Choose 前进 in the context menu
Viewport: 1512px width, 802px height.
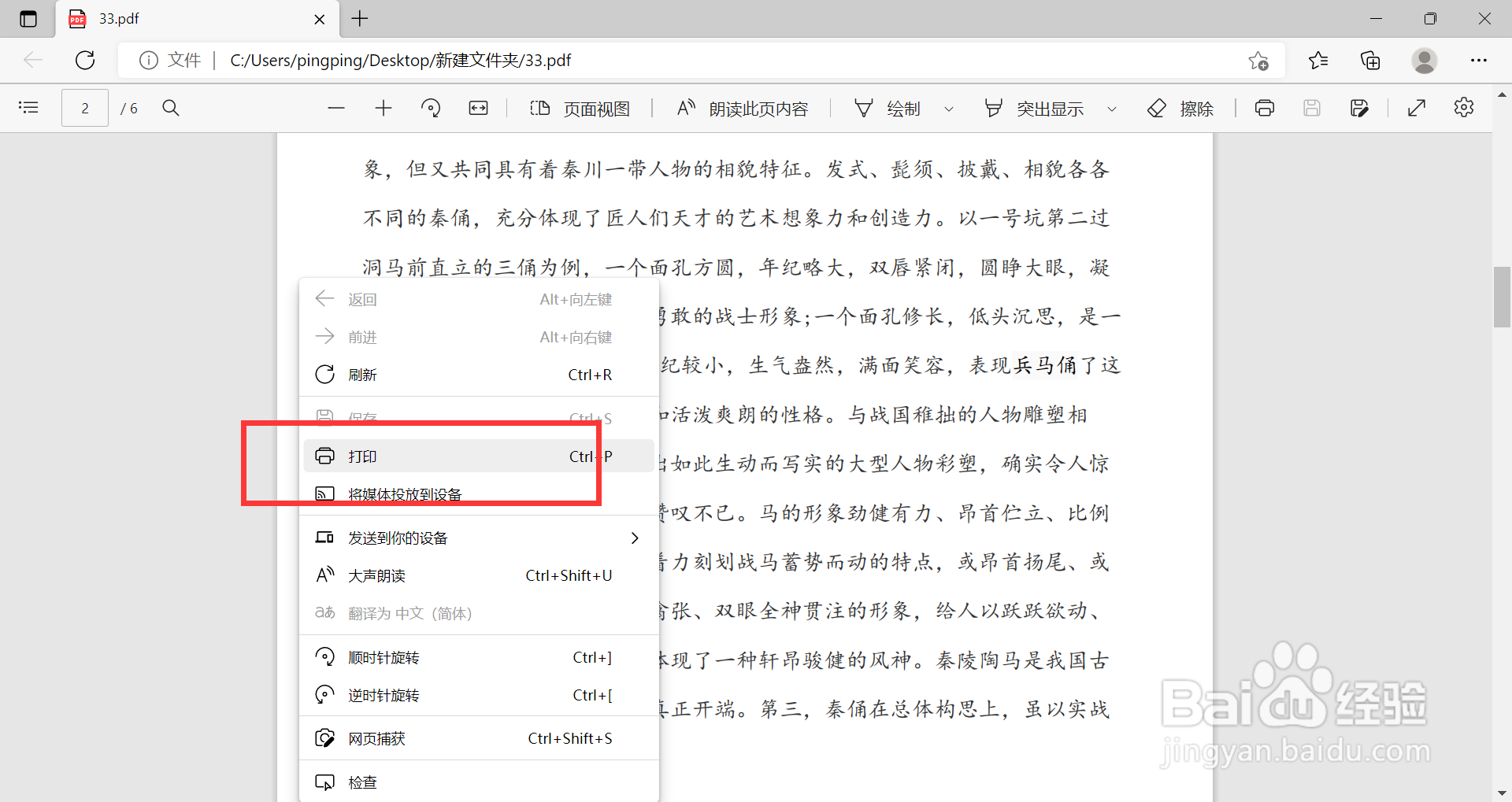tap(479, 337)
